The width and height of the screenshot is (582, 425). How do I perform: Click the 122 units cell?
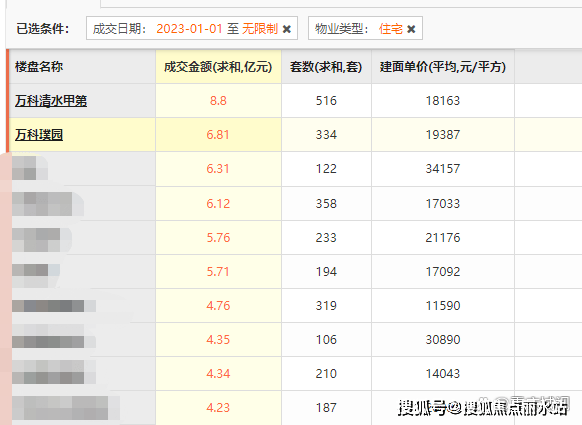tap(326, 169)
